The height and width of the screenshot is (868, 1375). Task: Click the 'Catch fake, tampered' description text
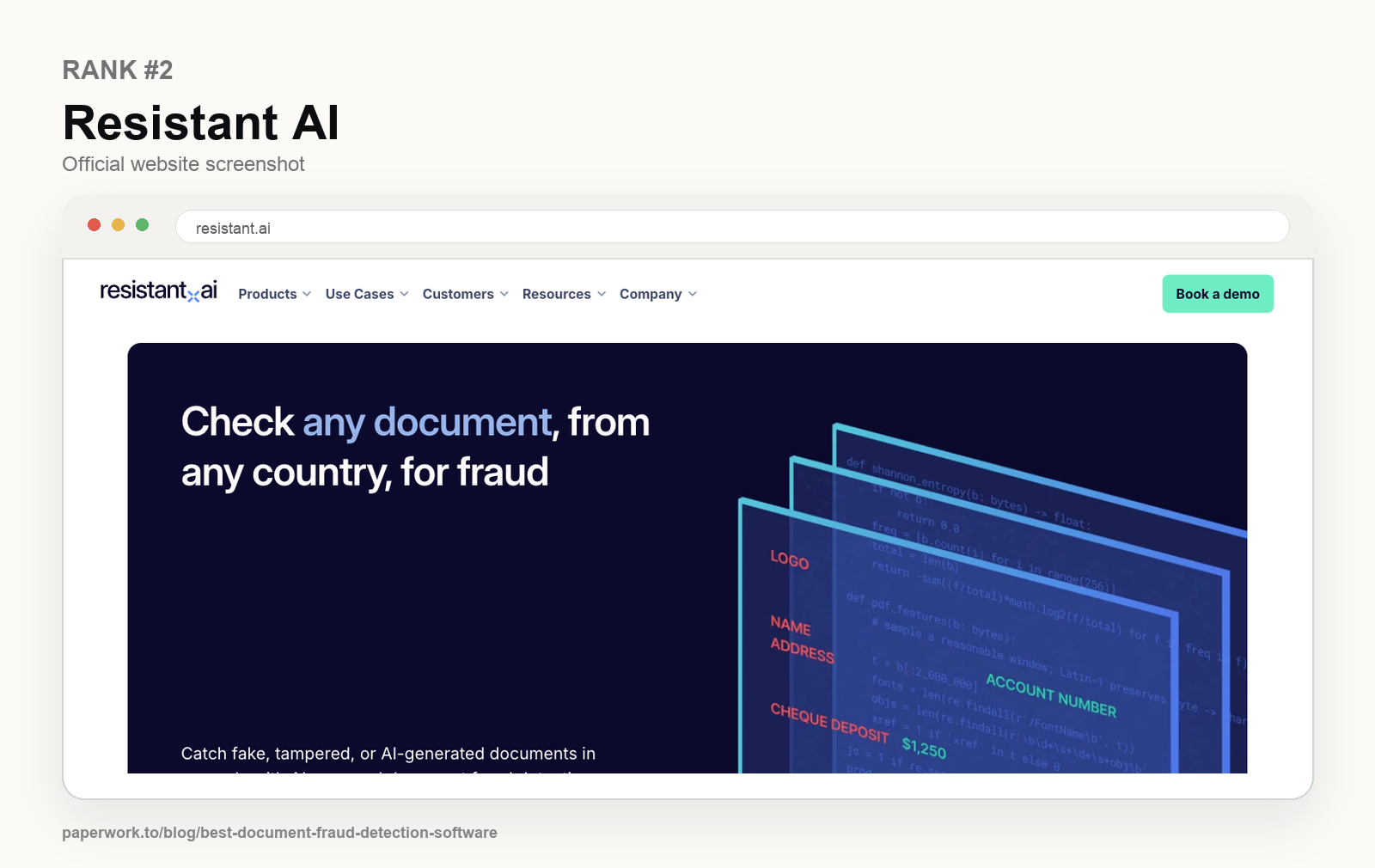(x=388, y=754)
